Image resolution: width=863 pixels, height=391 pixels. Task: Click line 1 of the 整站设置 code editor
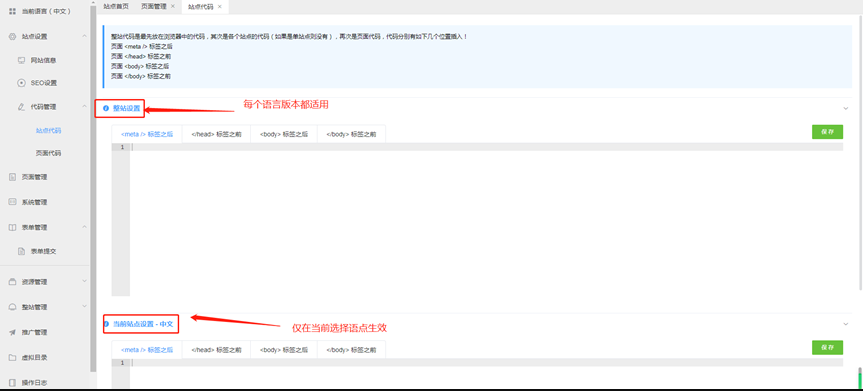[x=487, y=147]
